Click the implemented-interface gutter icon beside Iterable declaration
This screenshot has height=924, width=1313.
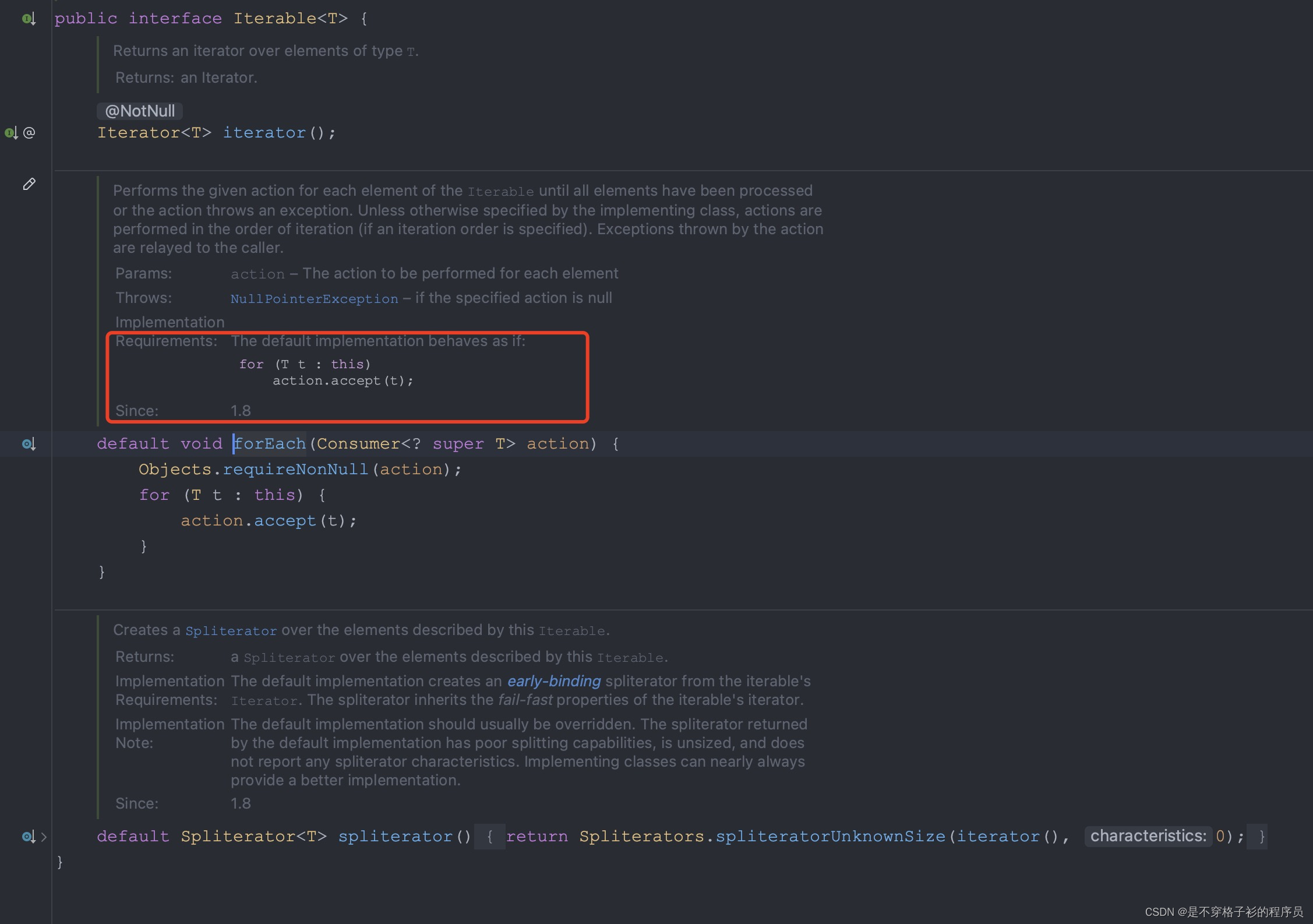pyautogui.click(x=29, y=19)
